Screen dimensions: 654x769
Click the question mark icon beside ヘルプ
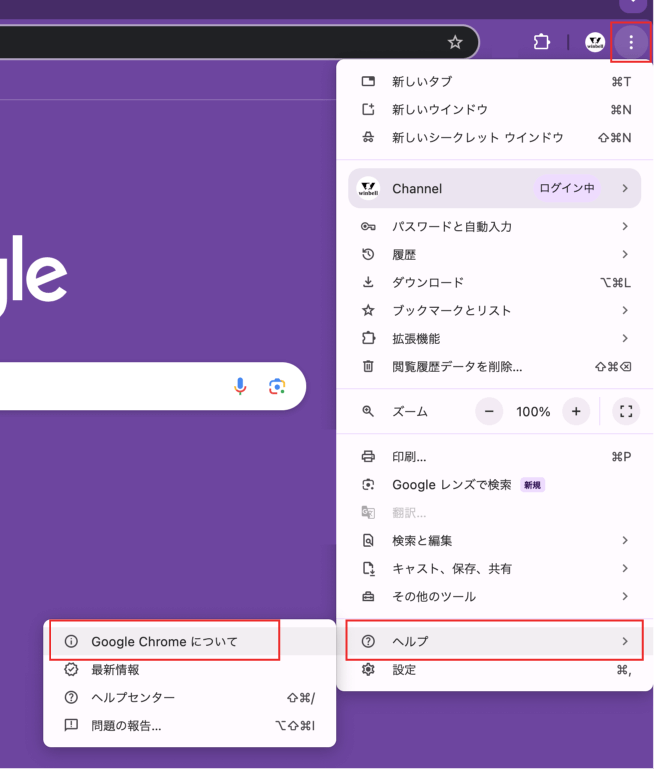tap(368, 641)
